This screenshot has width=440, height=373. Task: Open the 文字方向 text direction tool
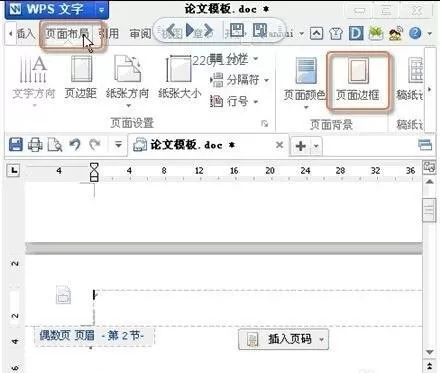tap(33, 81)
